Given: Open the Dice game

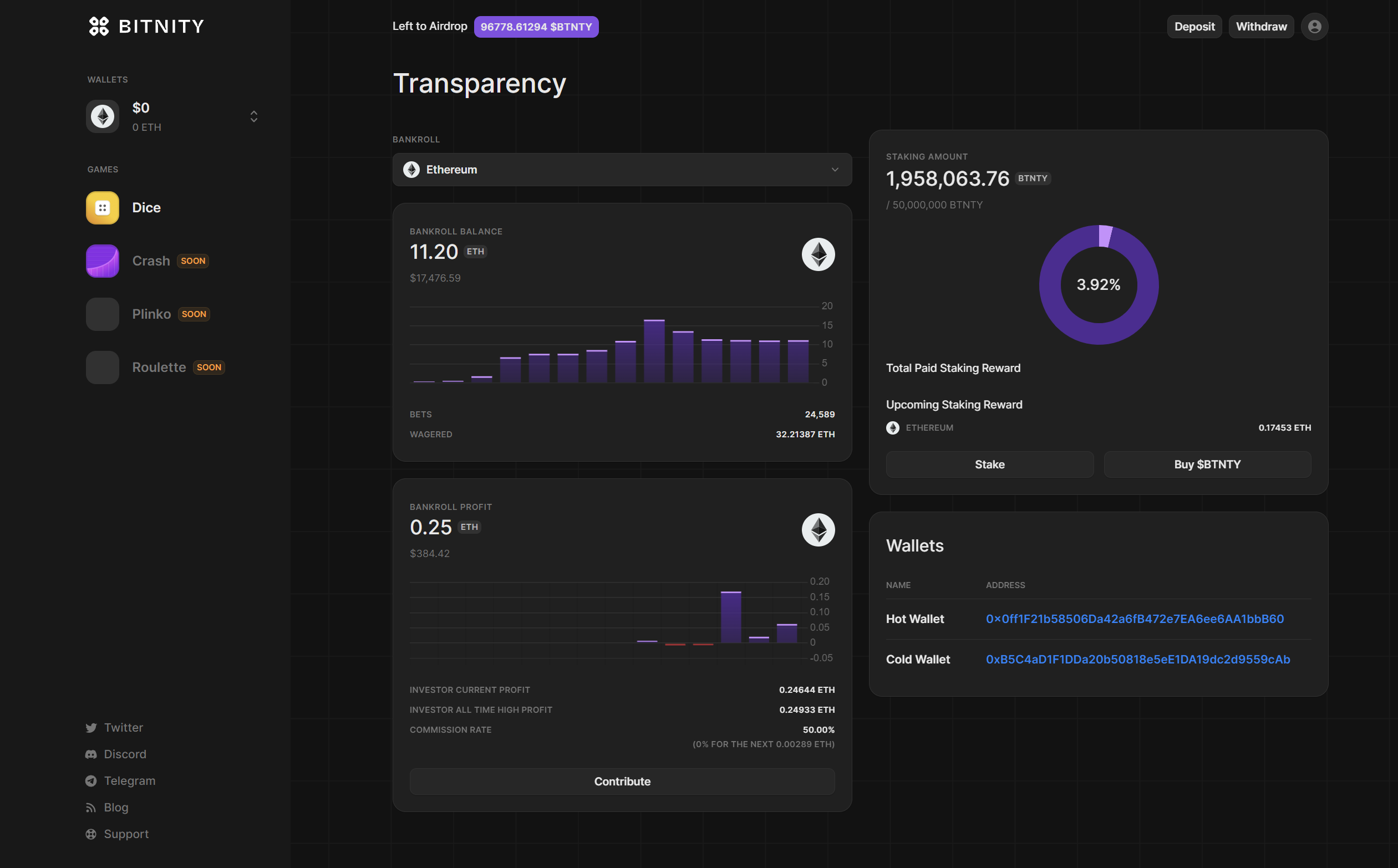Looking at the screenshot, I should (x=146, y=208).
